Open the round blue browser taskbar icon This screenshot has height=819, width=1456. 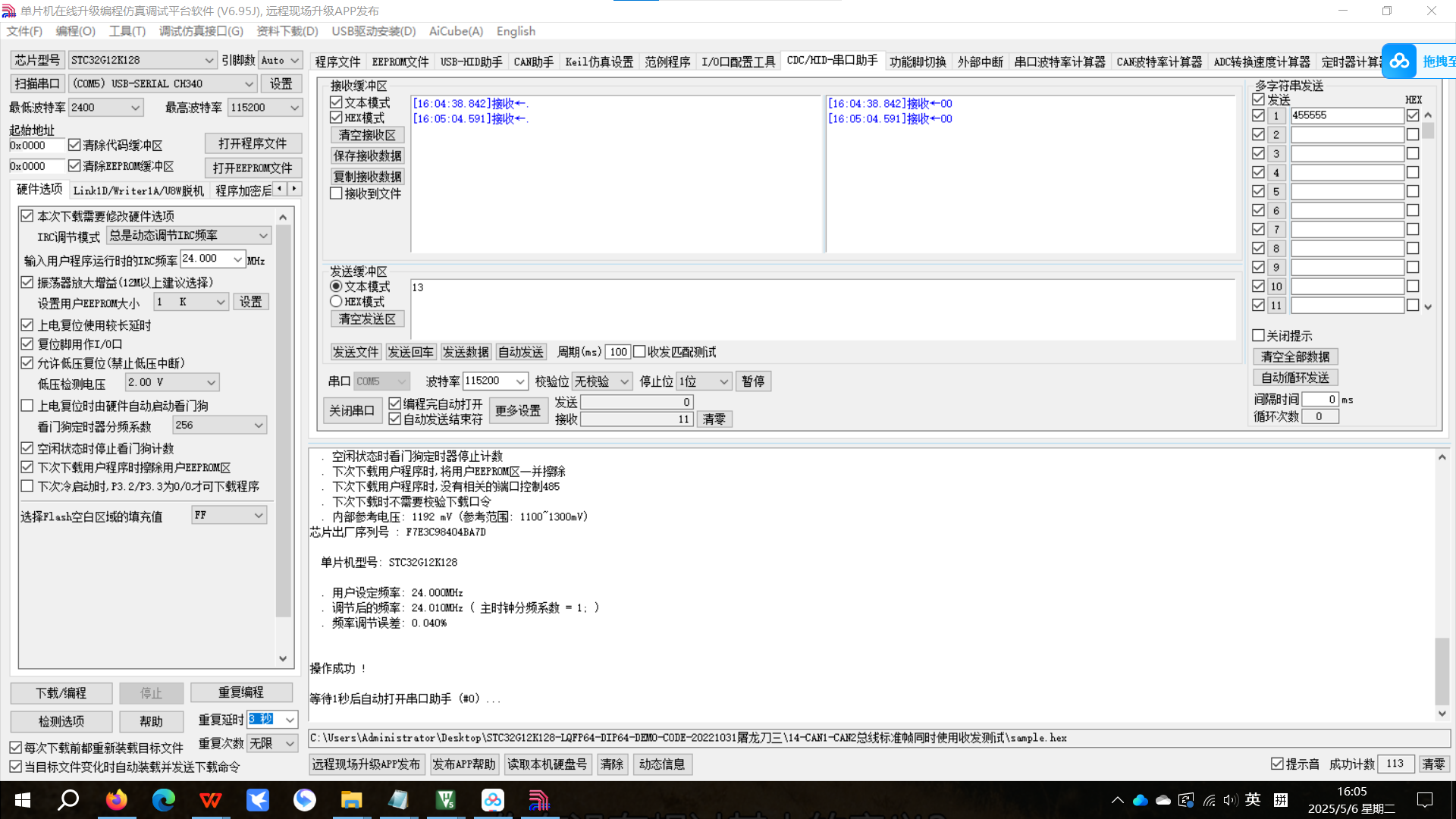point(305,800)
